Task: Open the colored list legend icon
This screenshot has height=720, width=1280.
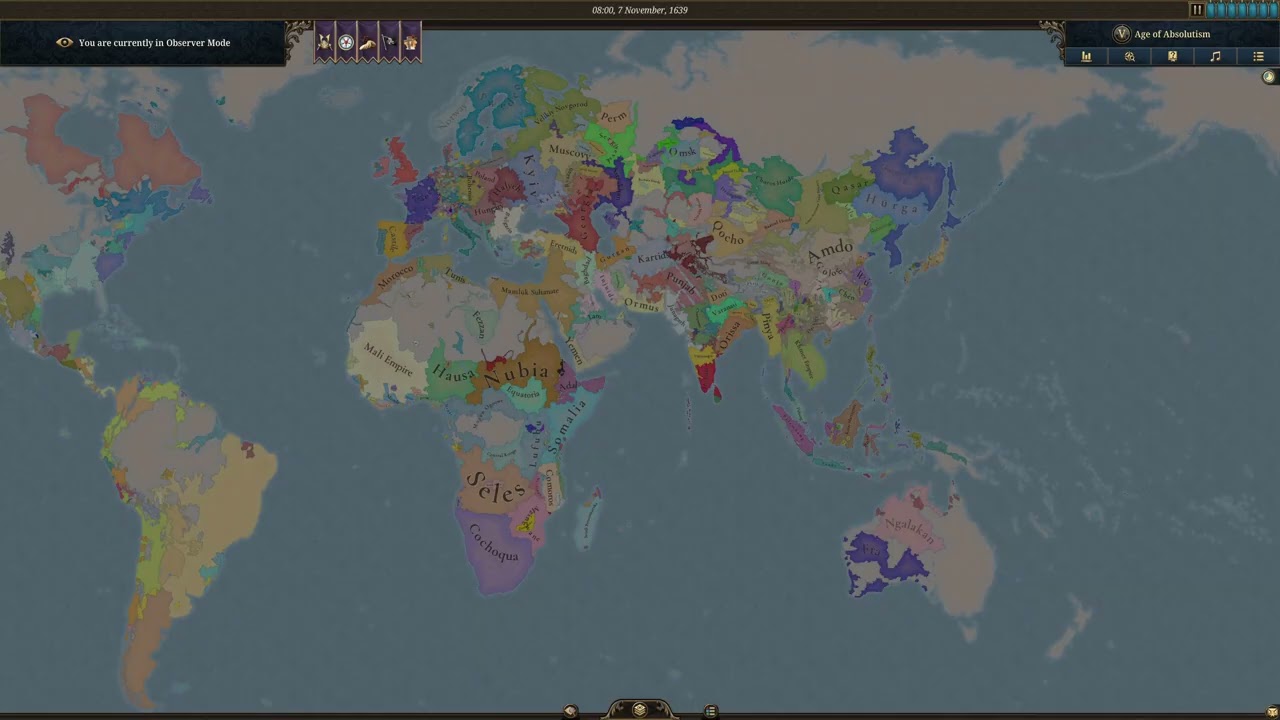Action: [711, 711]
